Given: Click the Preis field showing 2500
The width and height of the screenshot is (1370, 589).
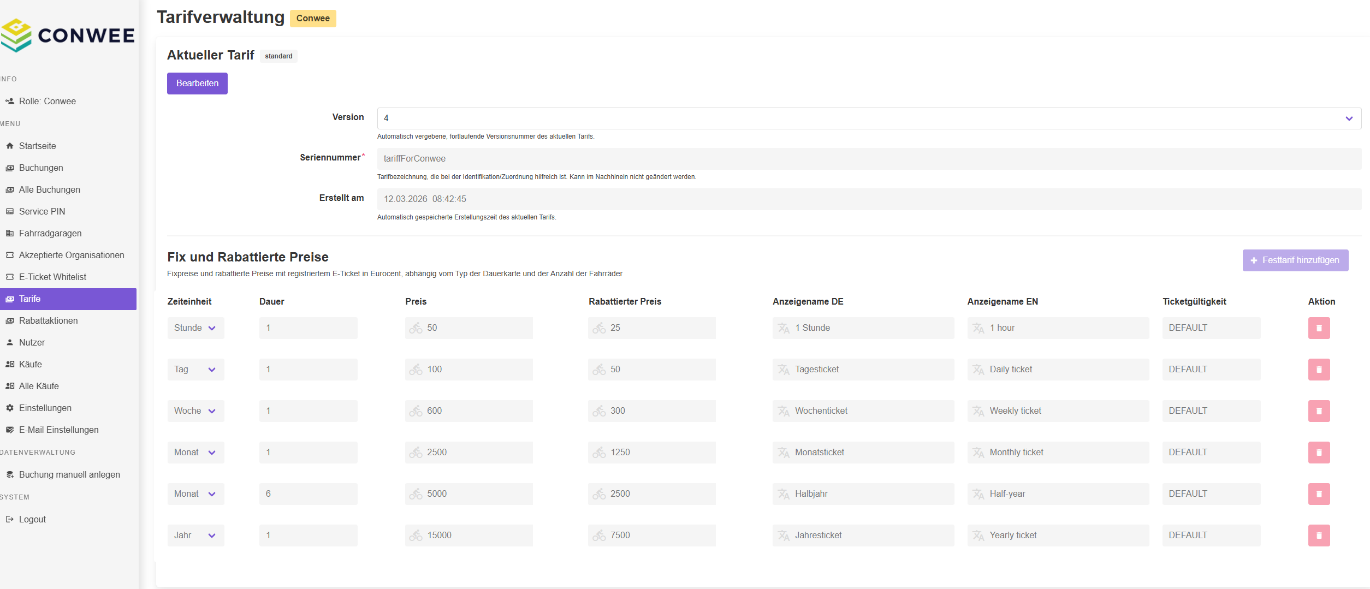Looking at the screenshot, I should [x=469, y=452].
